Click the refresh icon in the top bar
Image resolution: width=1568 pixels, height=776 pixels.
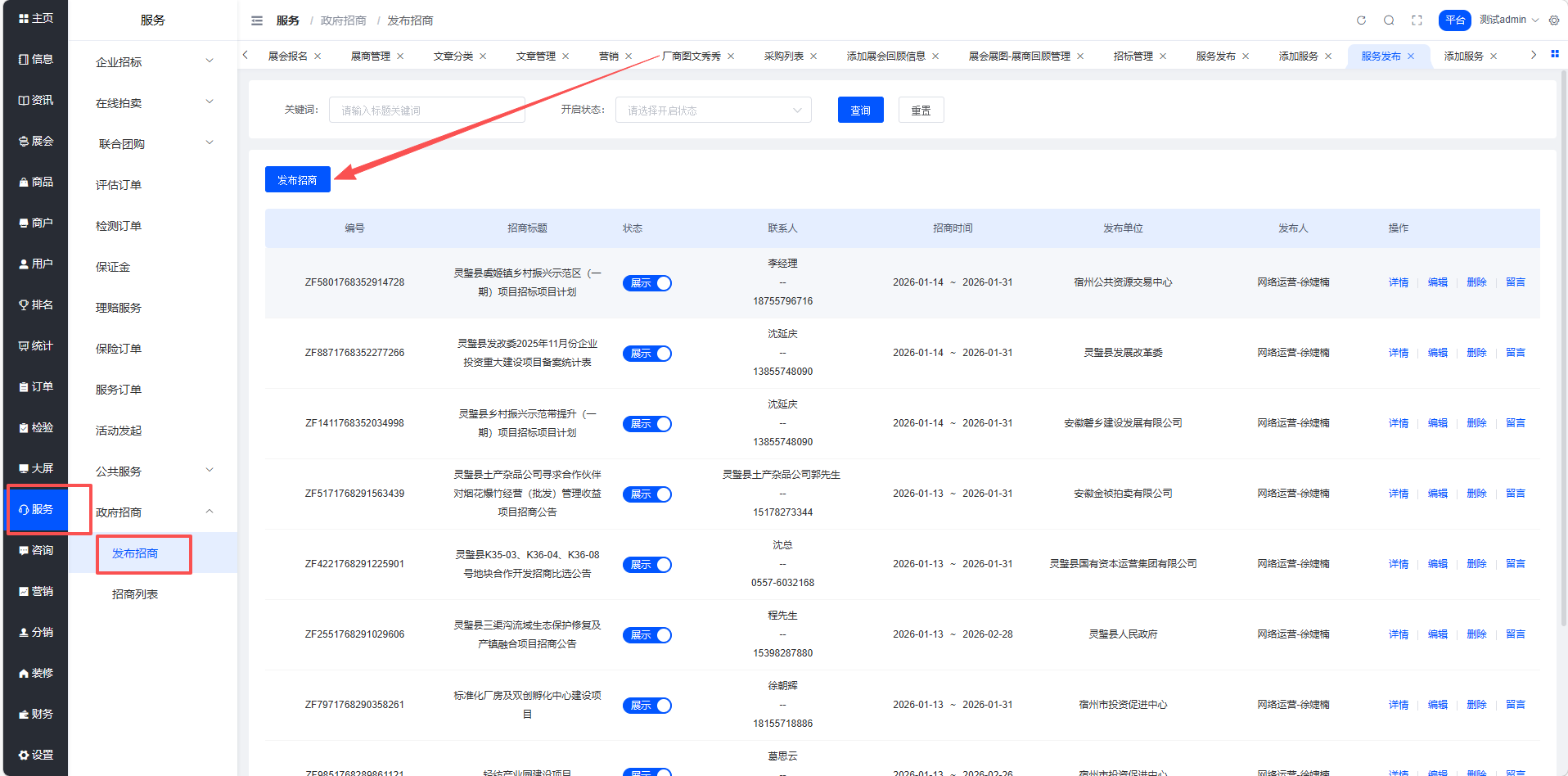[1361, 20]
